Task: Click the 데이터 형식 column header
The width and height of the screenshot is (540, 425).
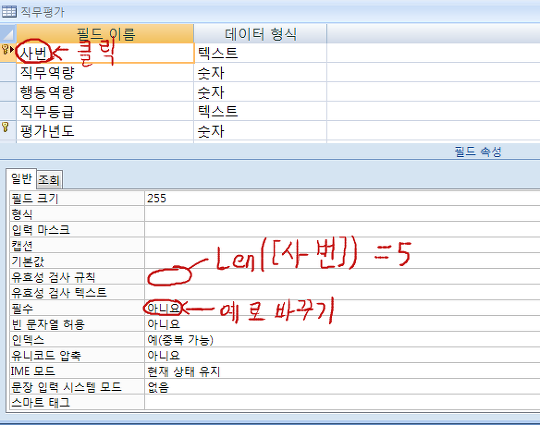Action: pos(260,34)
